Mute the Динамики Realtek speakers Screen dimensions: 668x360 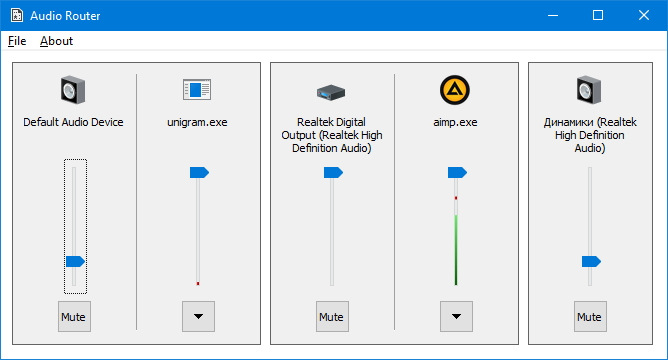(x=590, y=317)
